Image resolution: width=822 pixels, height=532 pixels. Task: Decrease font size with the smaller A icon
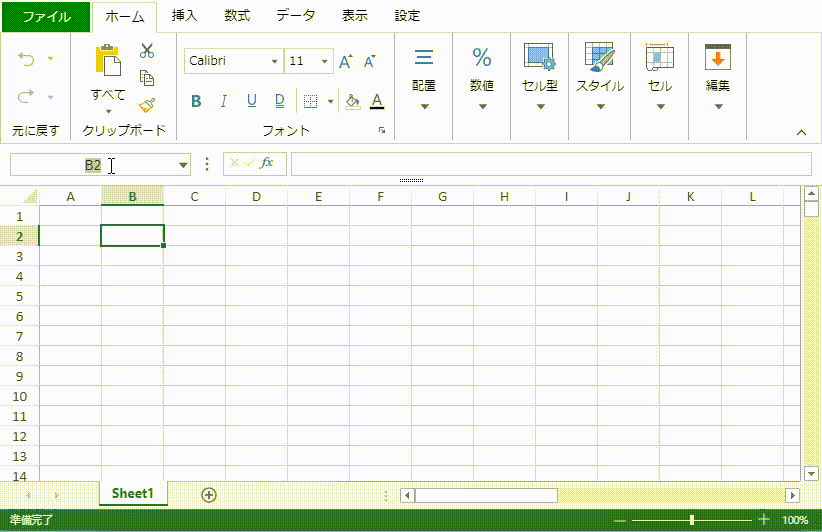[369, 62]
